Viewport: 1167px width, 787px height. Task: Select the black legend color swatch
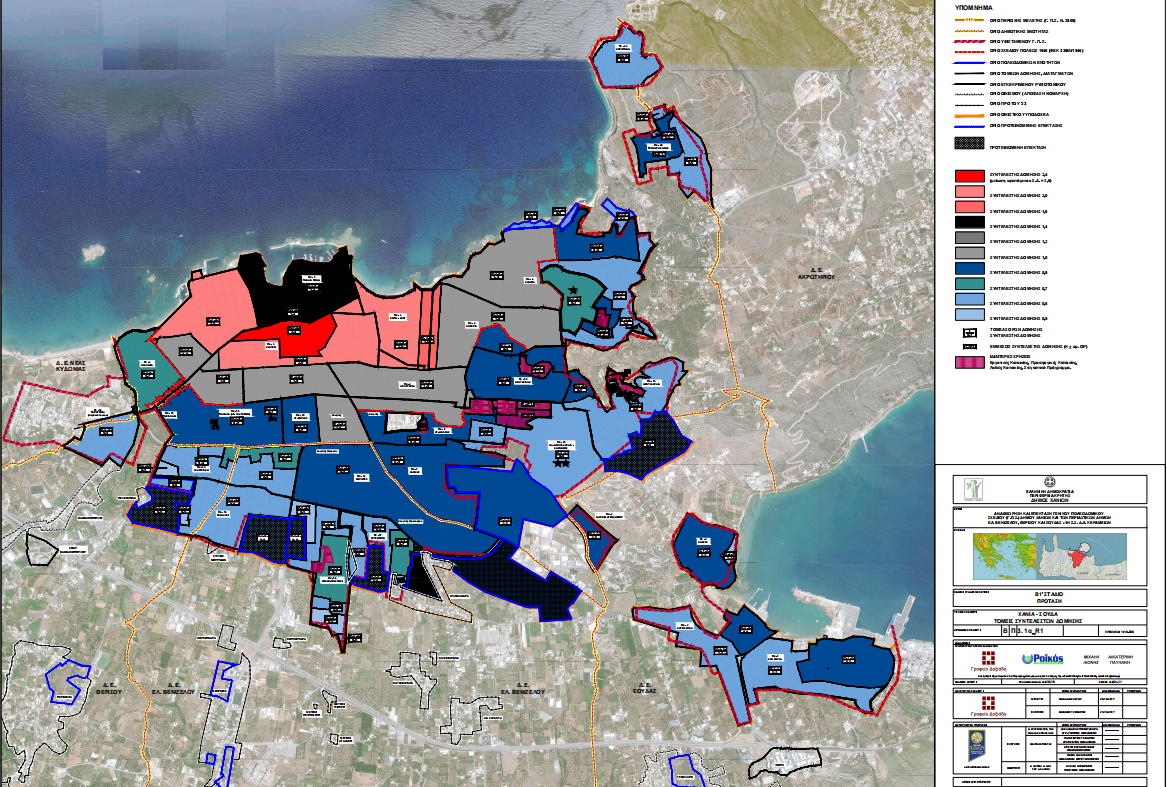point(969,222)
